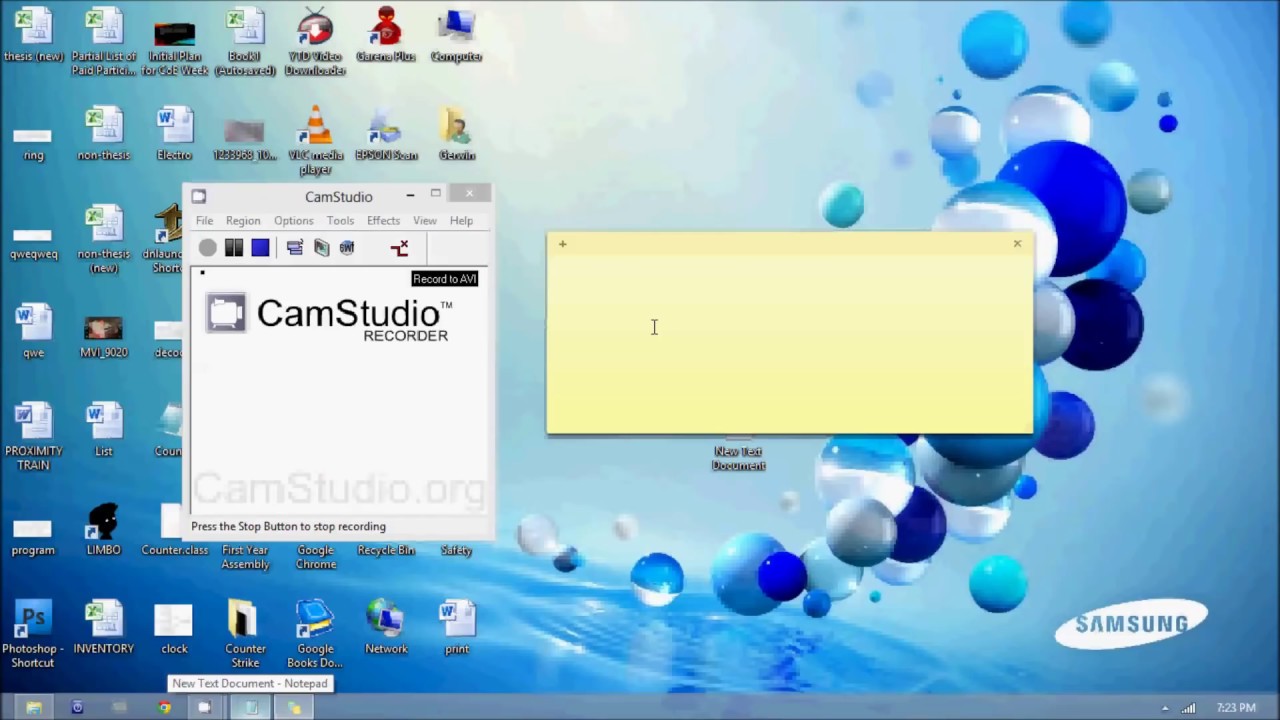1280x720 pixels.
Task: Select the qwe Word document icon
Action: click(33, 333)
